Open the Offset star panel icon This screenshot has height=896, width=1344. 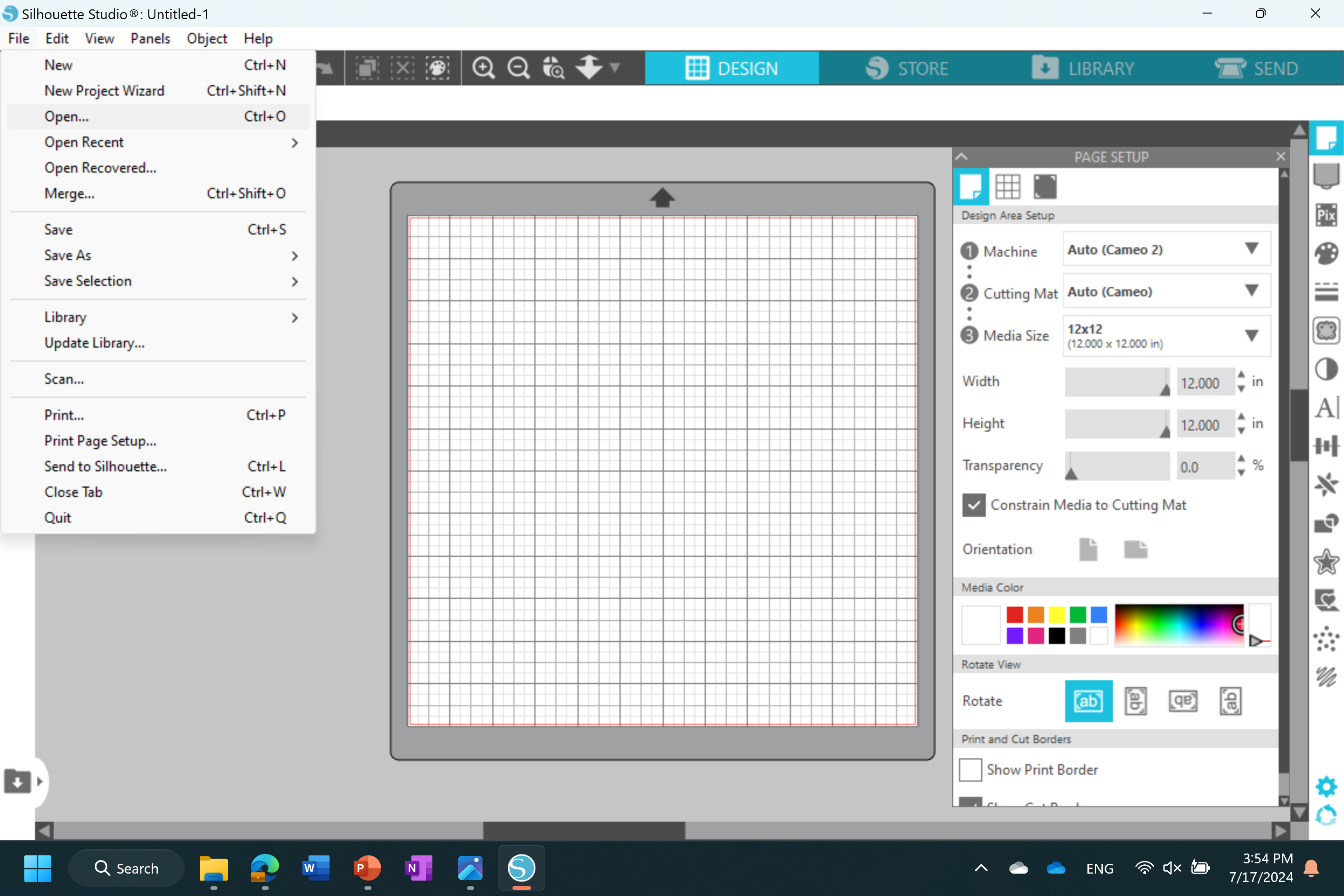coord(1326,562)
